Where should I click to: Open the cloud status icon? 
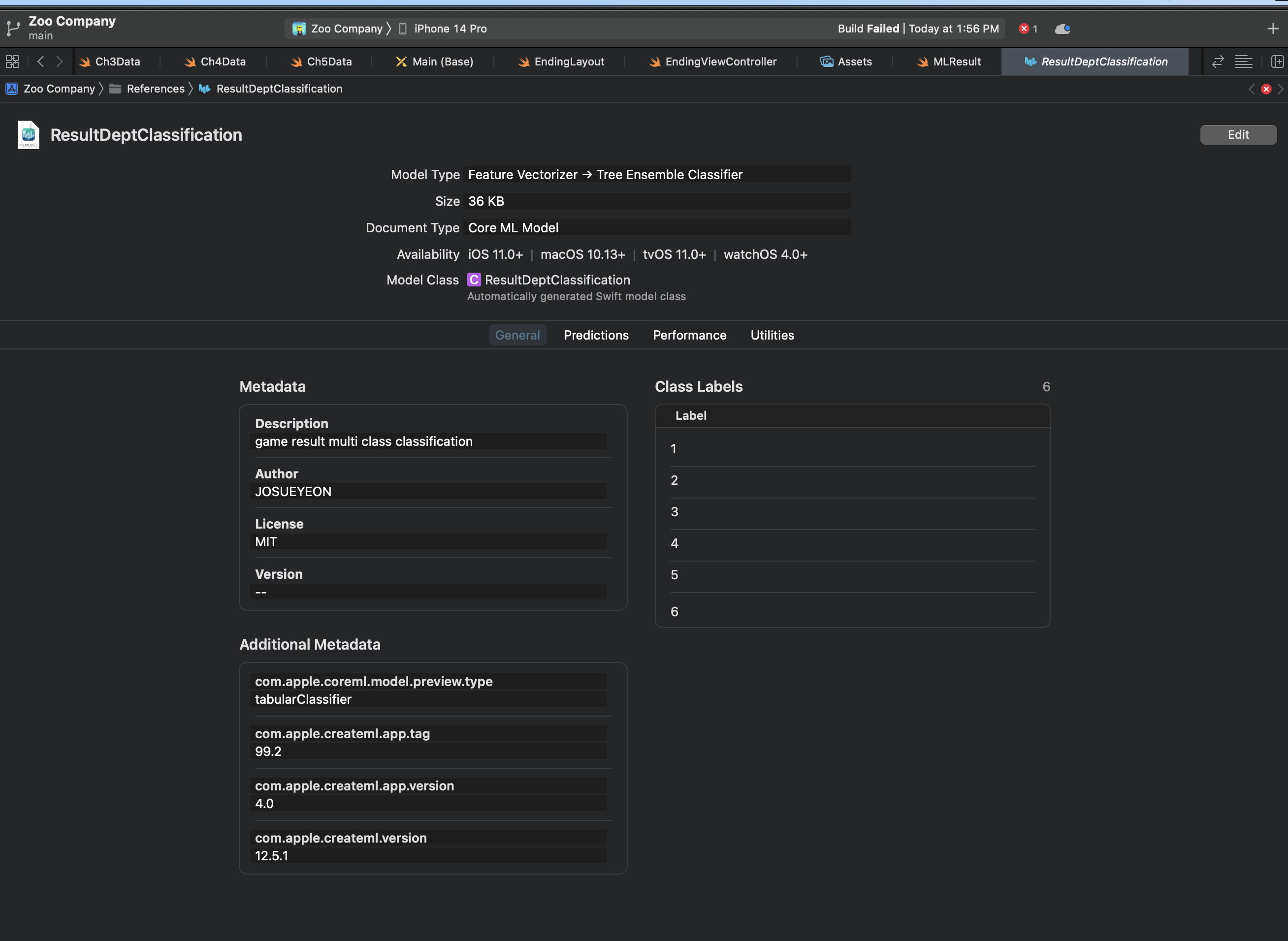pos(1063,29)
